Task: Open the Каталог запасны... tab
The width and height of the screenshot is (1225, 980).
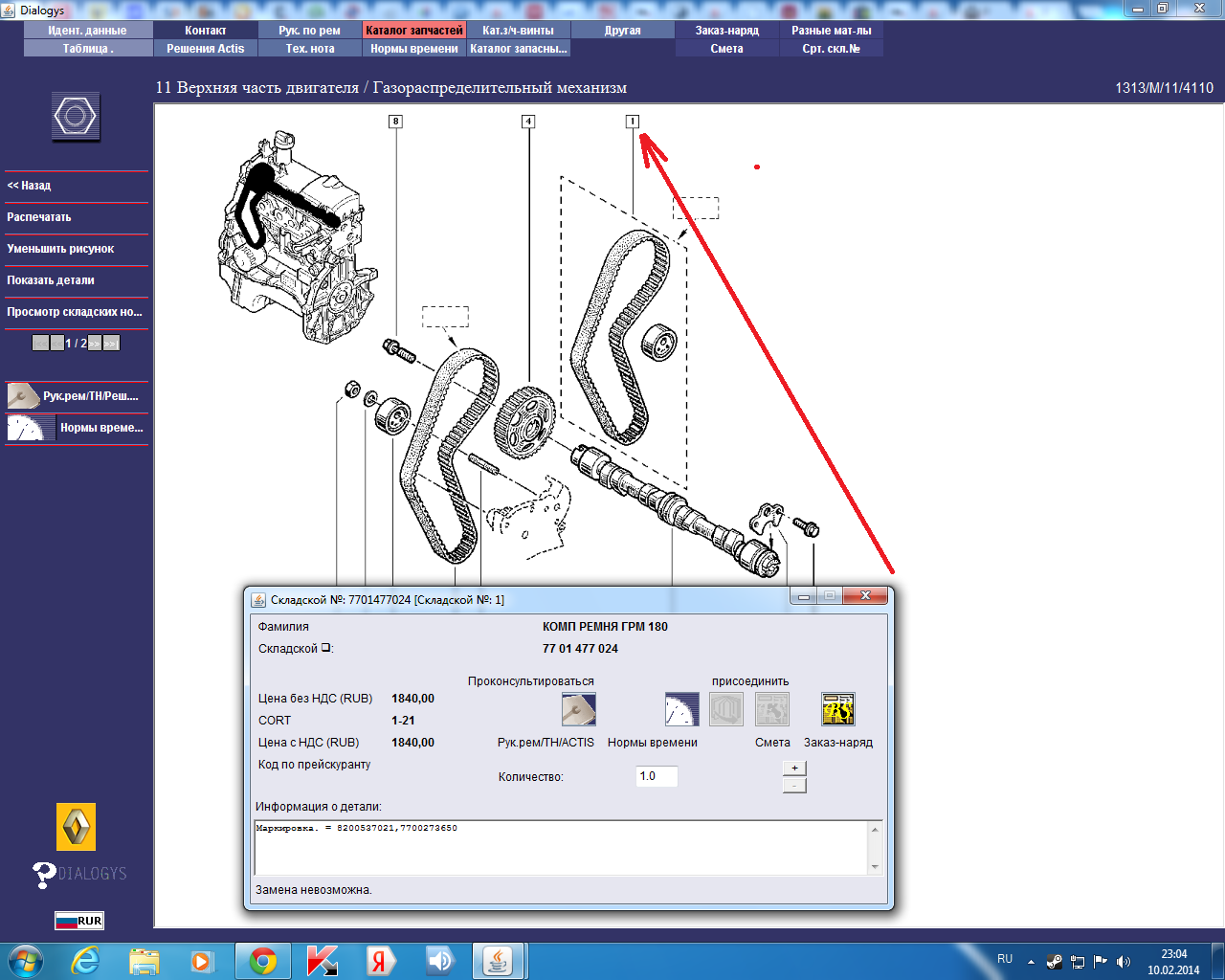Action: (519, 49)
